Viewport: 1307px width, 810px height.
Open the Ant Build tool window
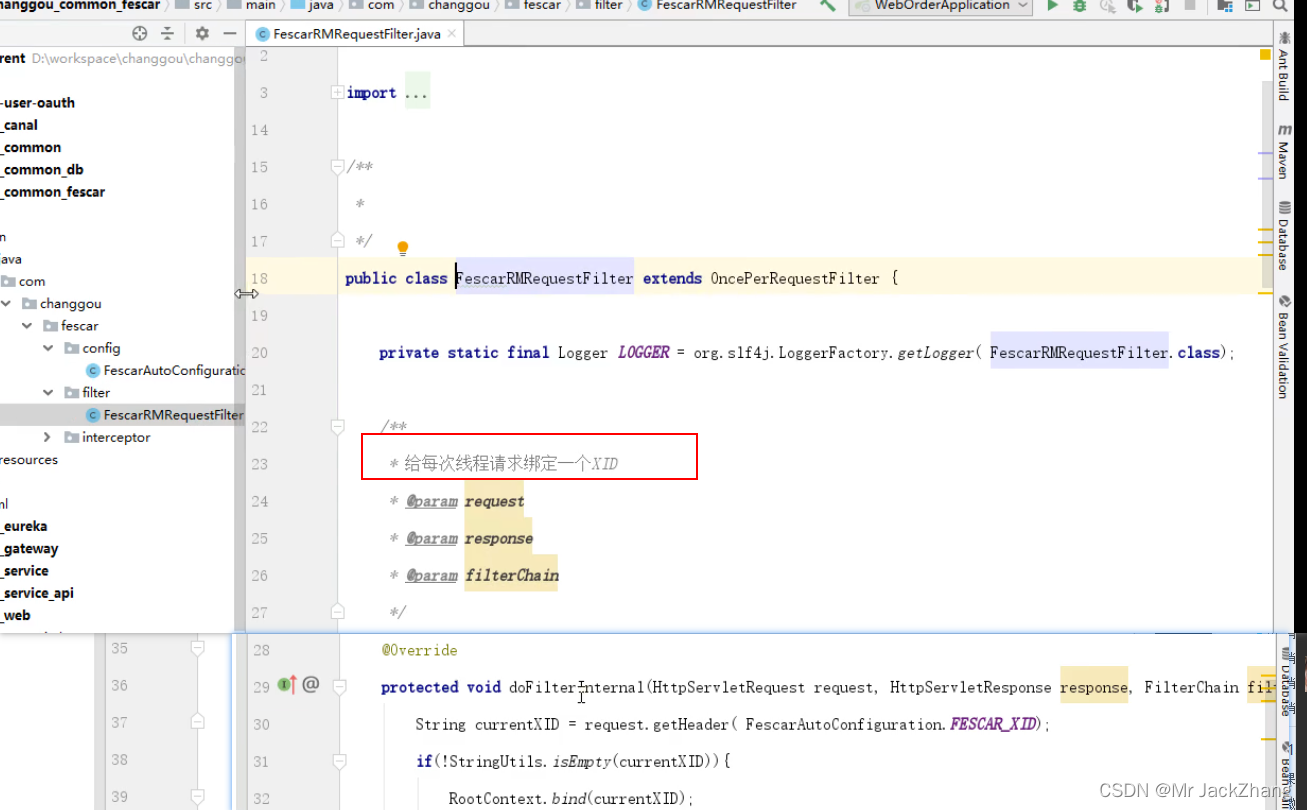pos(1284,66)
